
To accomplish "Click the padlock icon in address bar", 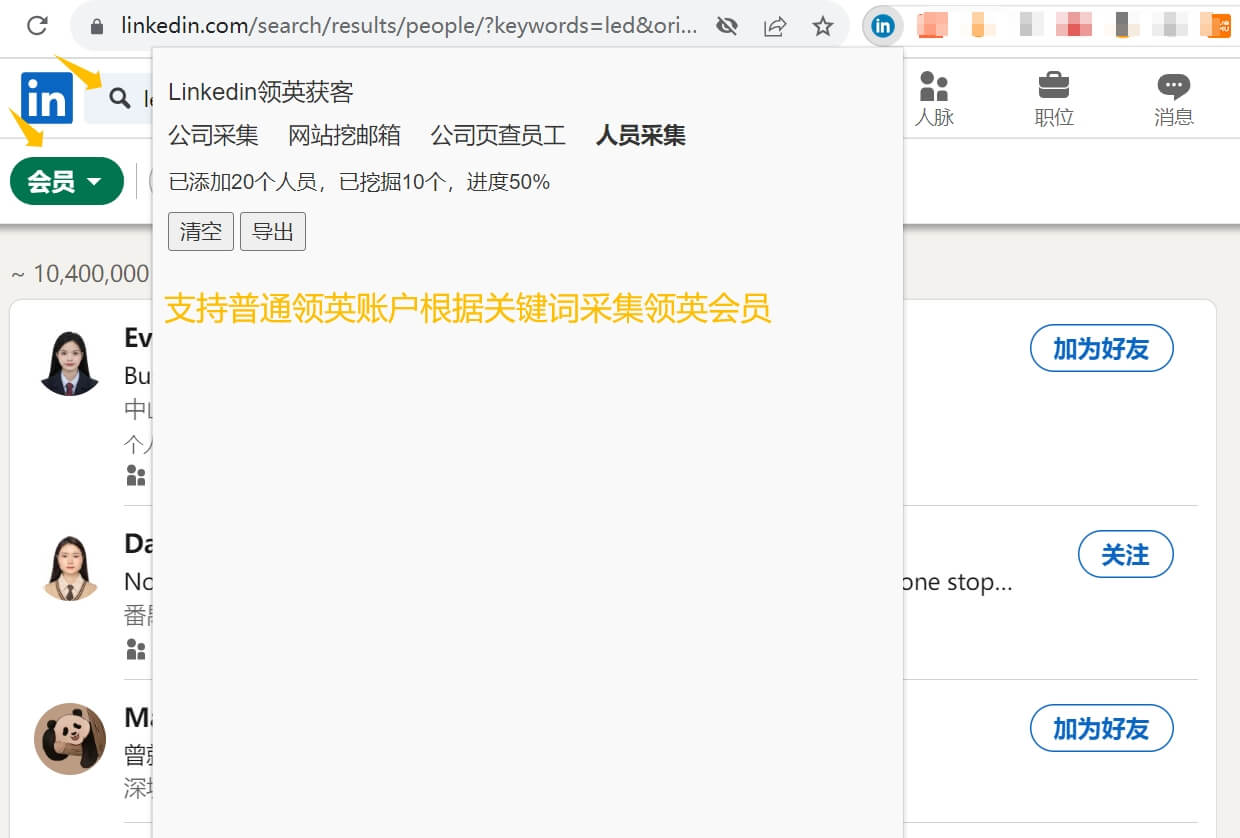I will [x=97, y=27].
